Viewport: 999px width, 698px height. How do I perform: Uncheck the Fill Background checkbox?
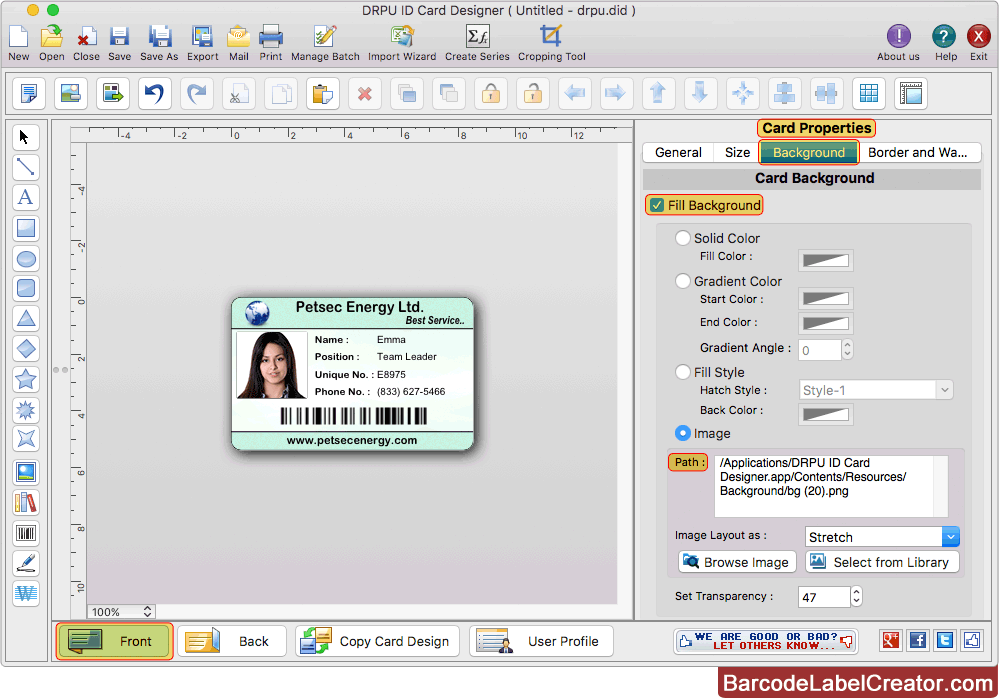pos(657,206)
